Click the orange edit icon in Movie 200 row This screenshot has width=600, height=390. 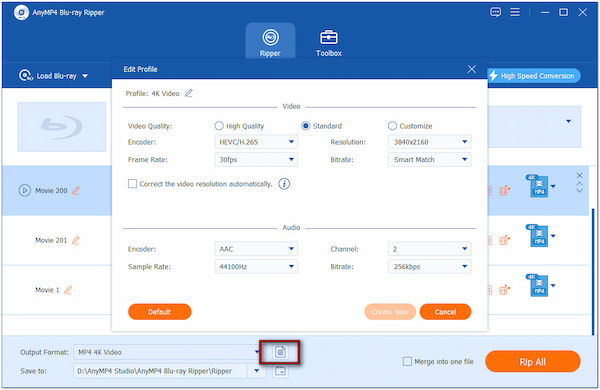click(504, 190)
